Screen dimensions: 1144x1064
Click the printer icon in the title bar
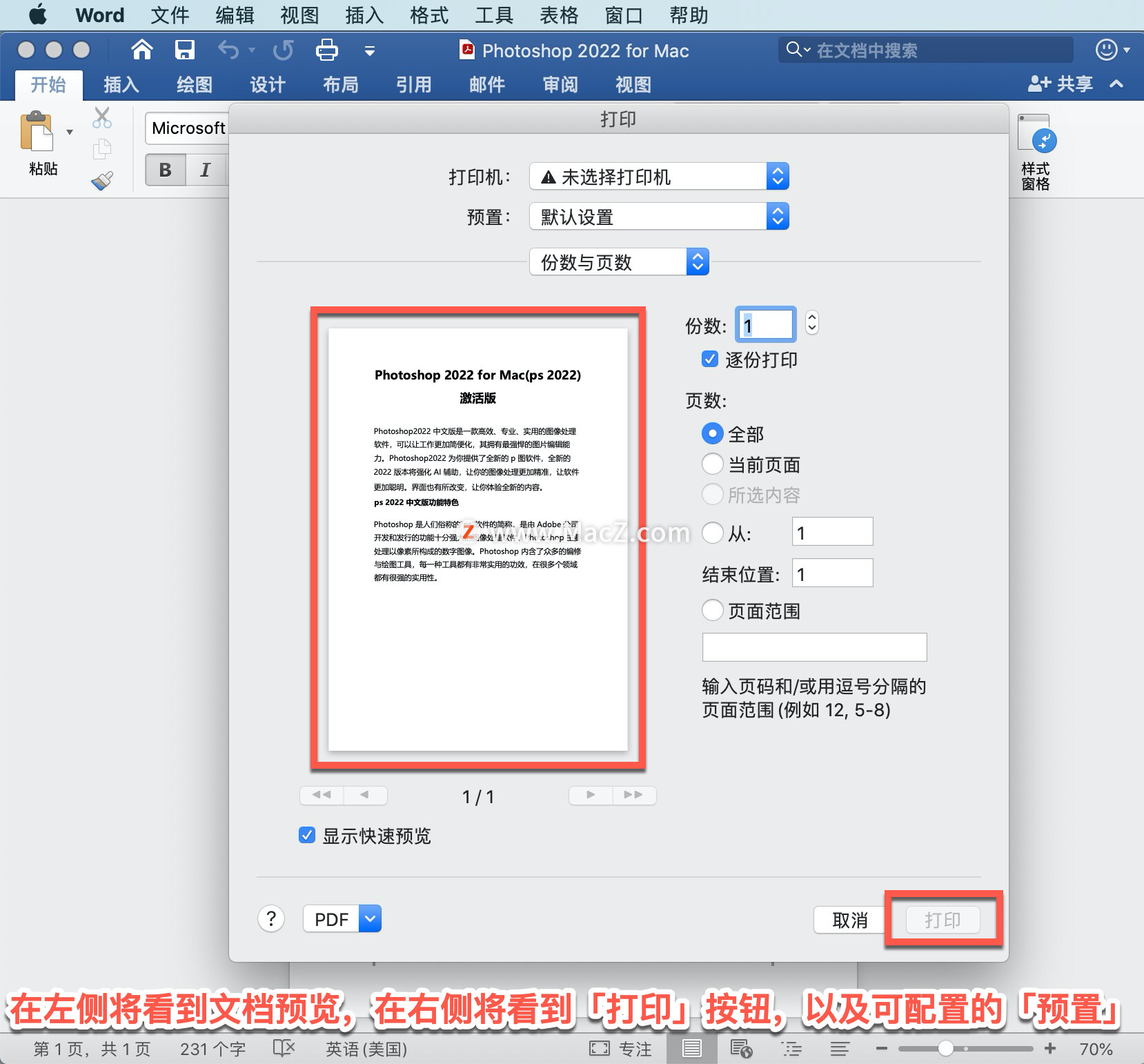[326, 50]
